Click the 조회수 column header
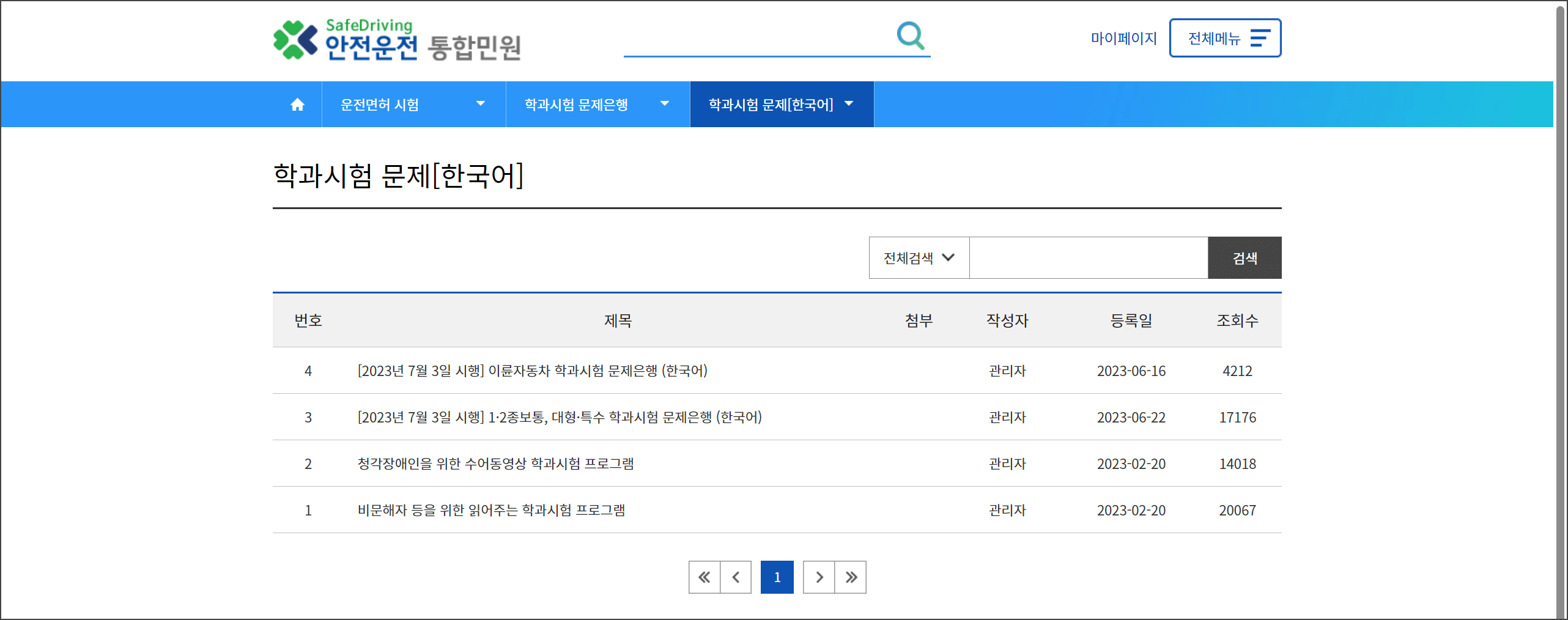 point(1237,320)
